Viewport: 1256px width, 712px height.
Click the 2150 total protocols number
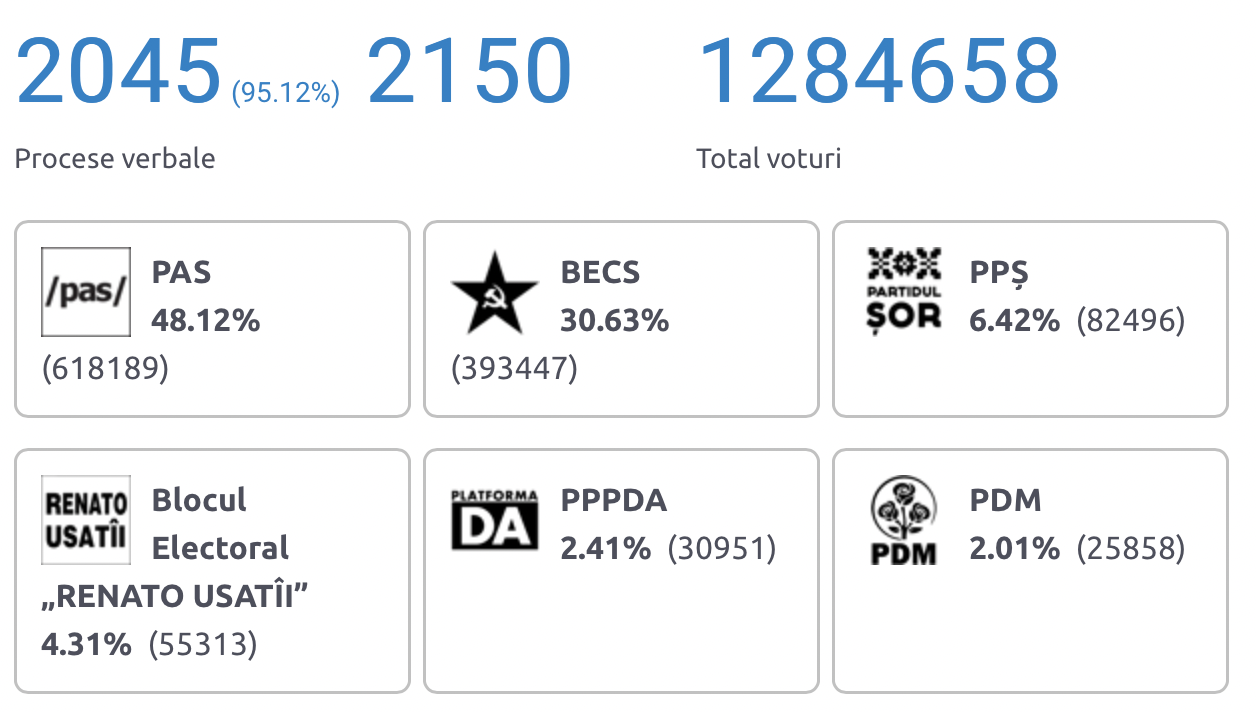click(469, 72)
